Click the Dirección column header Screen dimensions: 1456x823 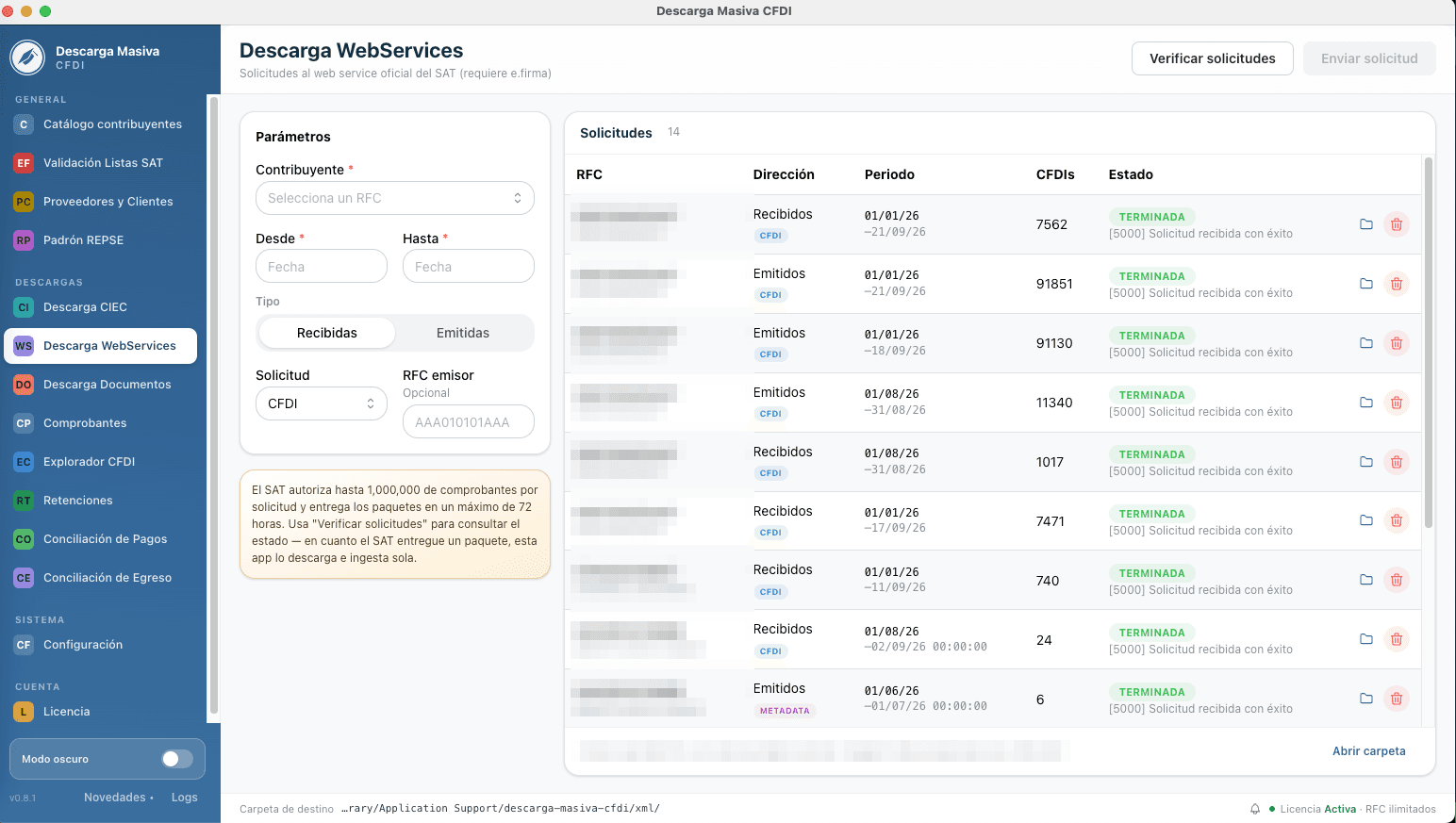click(x=784, y=174)
